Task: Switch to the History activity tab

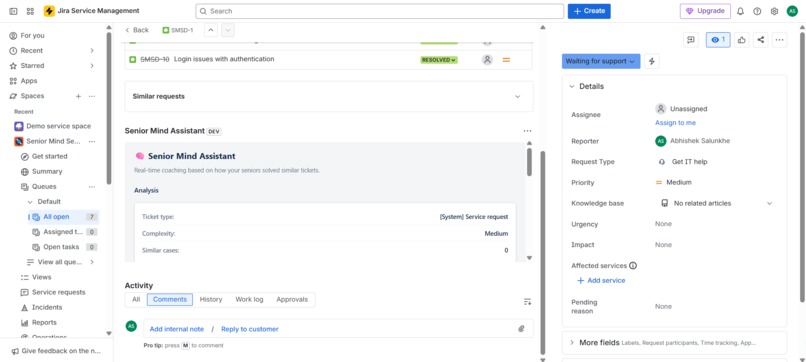Action: [211, 299]
